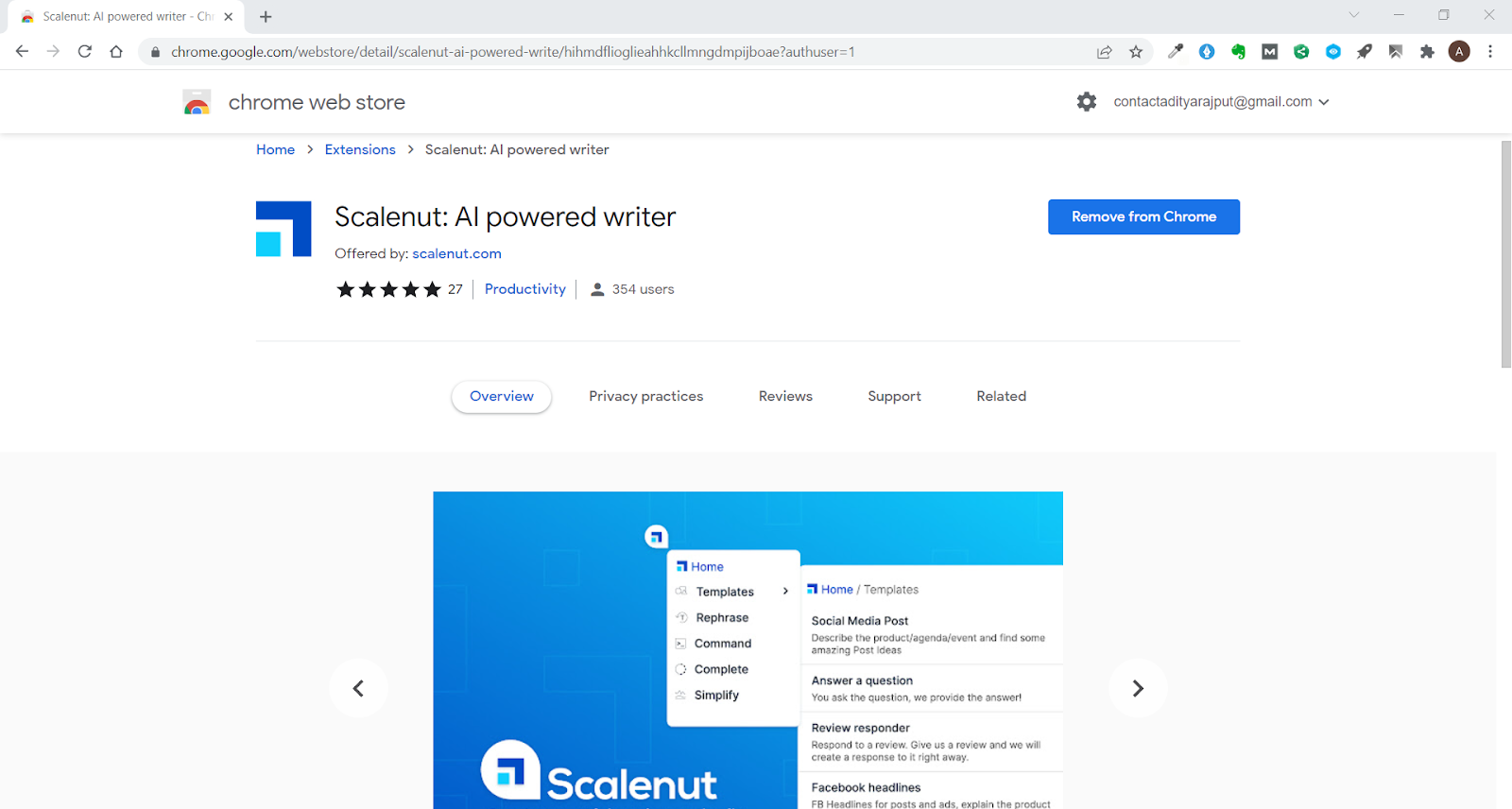Reload the current page
The width and height of the screenshot is (1512, 809).
pos(85,52)
